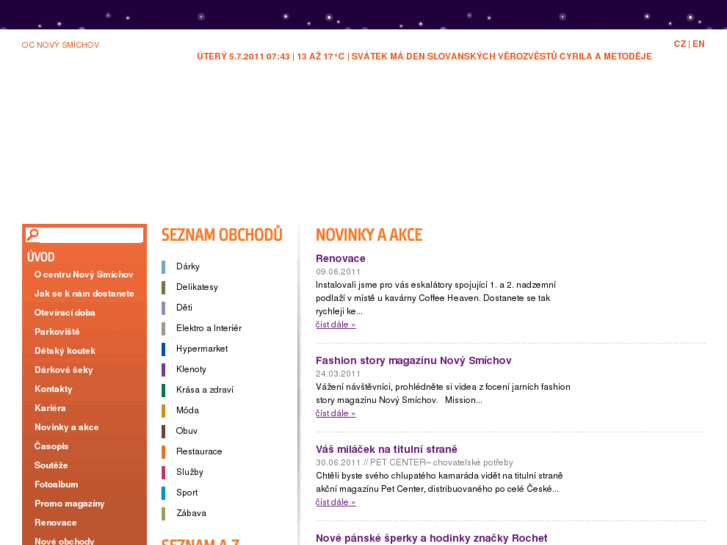This screenshot has width=727, height=545.
Task: Open the Sport shop category
Action: pos(187,493)
